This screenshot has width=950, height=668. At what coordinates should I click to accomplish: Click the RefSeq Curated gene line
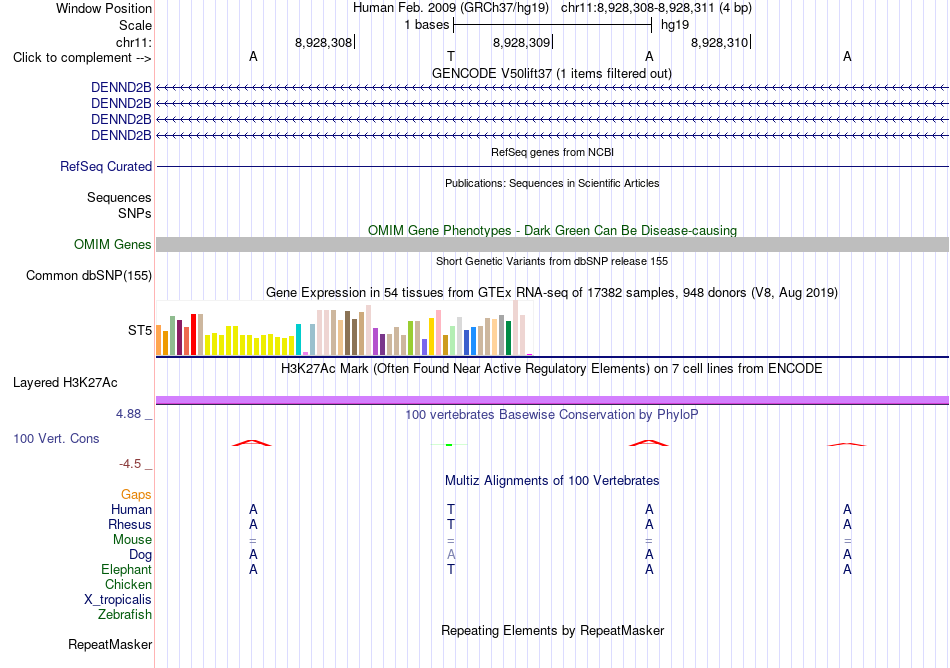[x=552, y=167]
